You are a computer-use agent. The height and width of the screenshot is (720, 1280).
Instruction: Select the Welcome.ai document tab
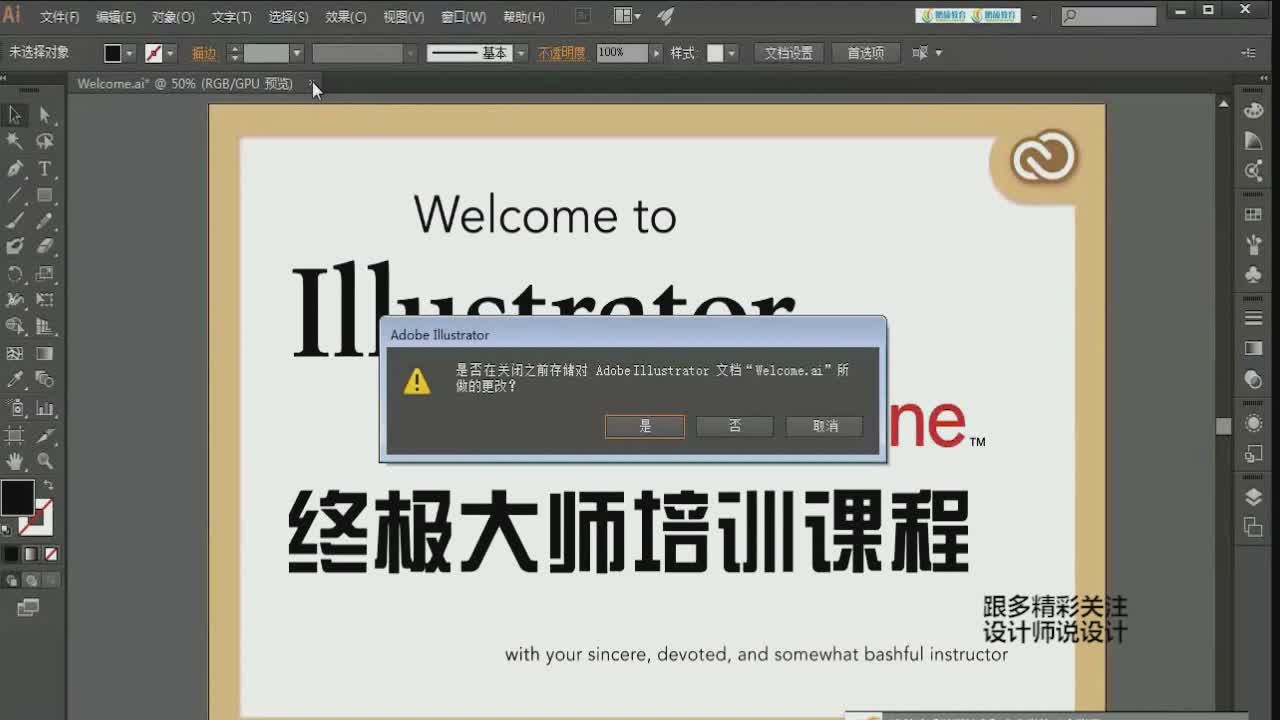point(185,84)
